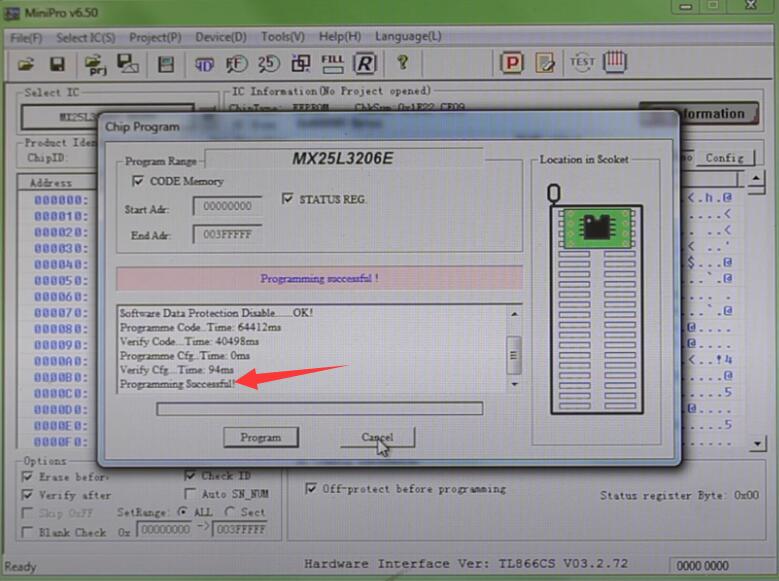Viewport: 779px width, 581px height.
Task: Enable Blank Check checkbox
Action: (27, 532)
